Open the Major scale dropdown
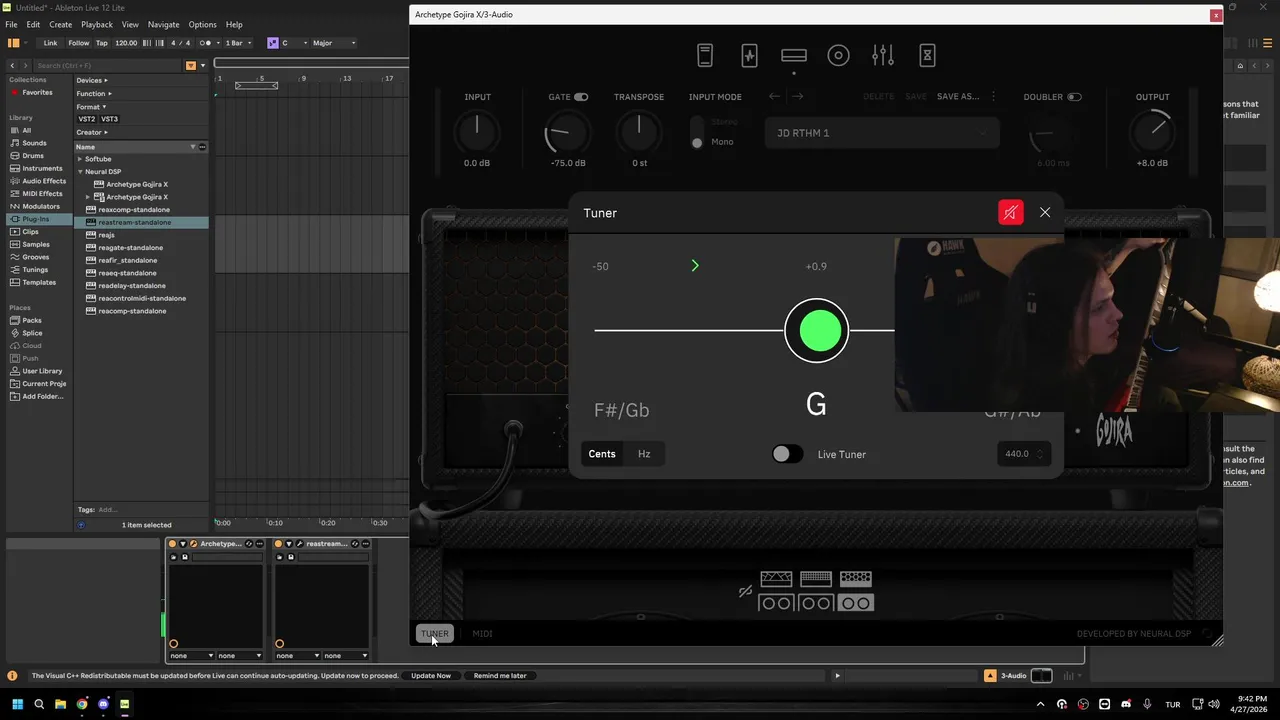The image size is (1280, 720). (x=334, y=43)
